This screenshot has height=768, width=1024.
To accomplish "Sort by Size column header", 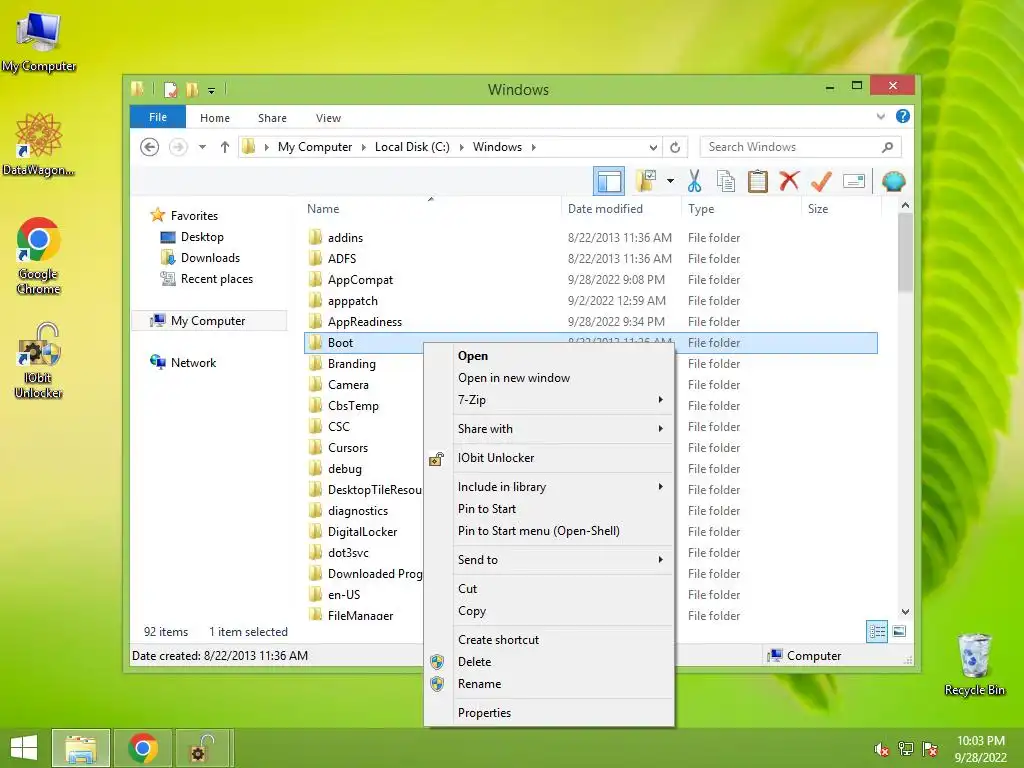I will tap(841, 209).
